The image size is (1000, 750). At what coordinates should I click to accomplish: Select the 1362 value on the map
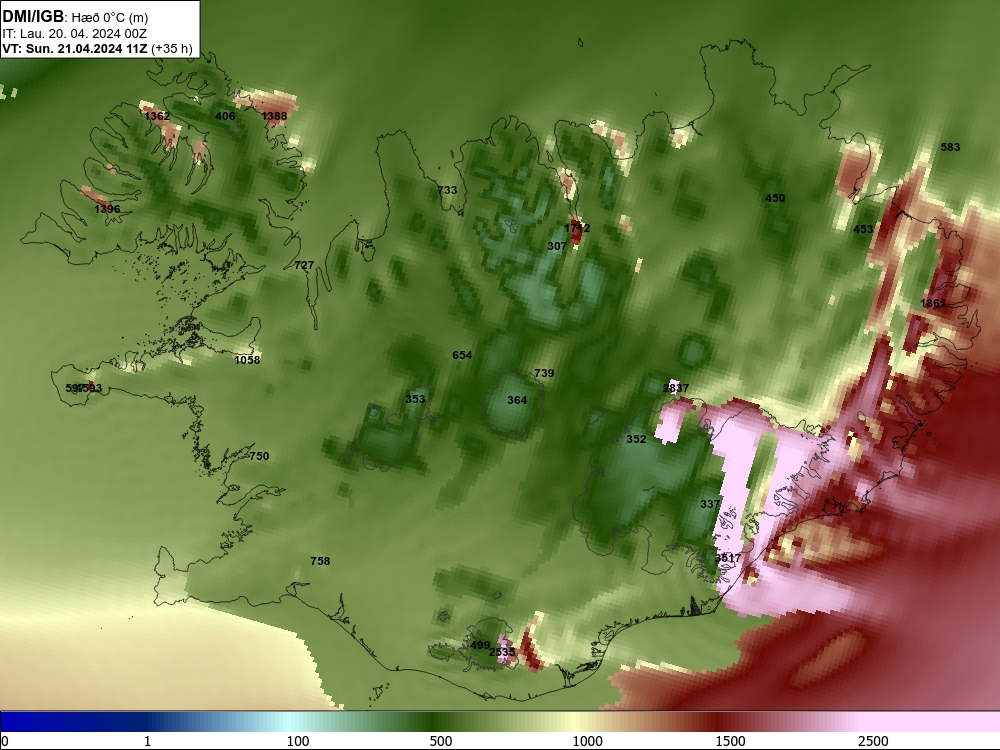(157, 116)
